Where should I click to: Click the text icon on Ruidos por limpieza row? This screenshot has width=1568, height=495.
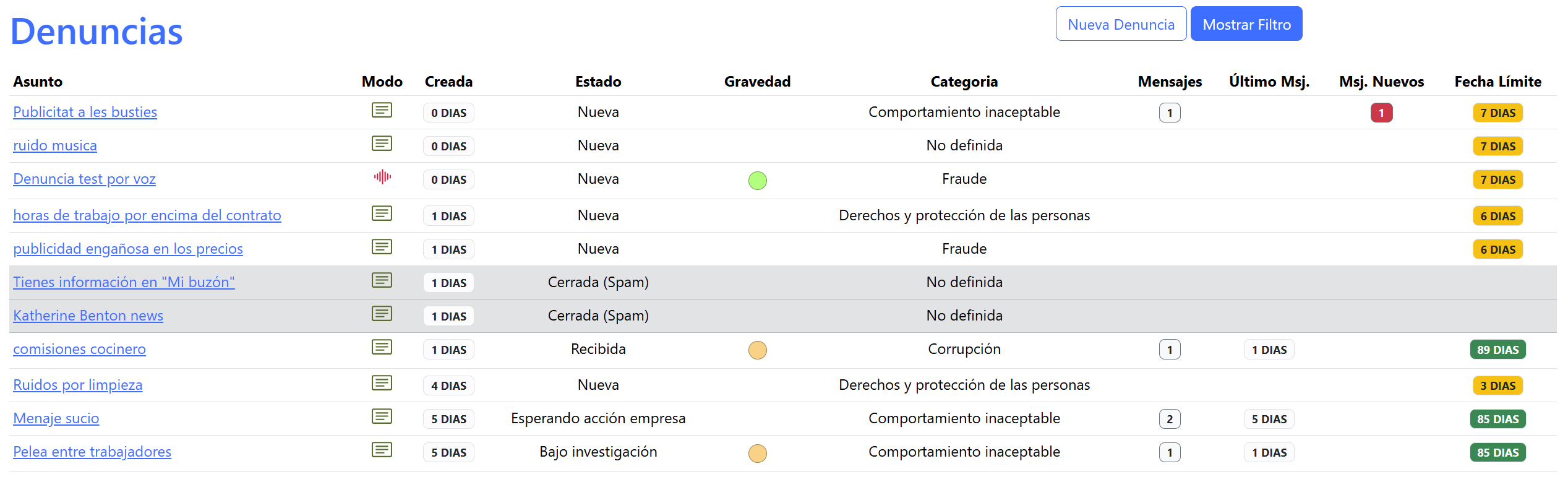click(382, 383)
